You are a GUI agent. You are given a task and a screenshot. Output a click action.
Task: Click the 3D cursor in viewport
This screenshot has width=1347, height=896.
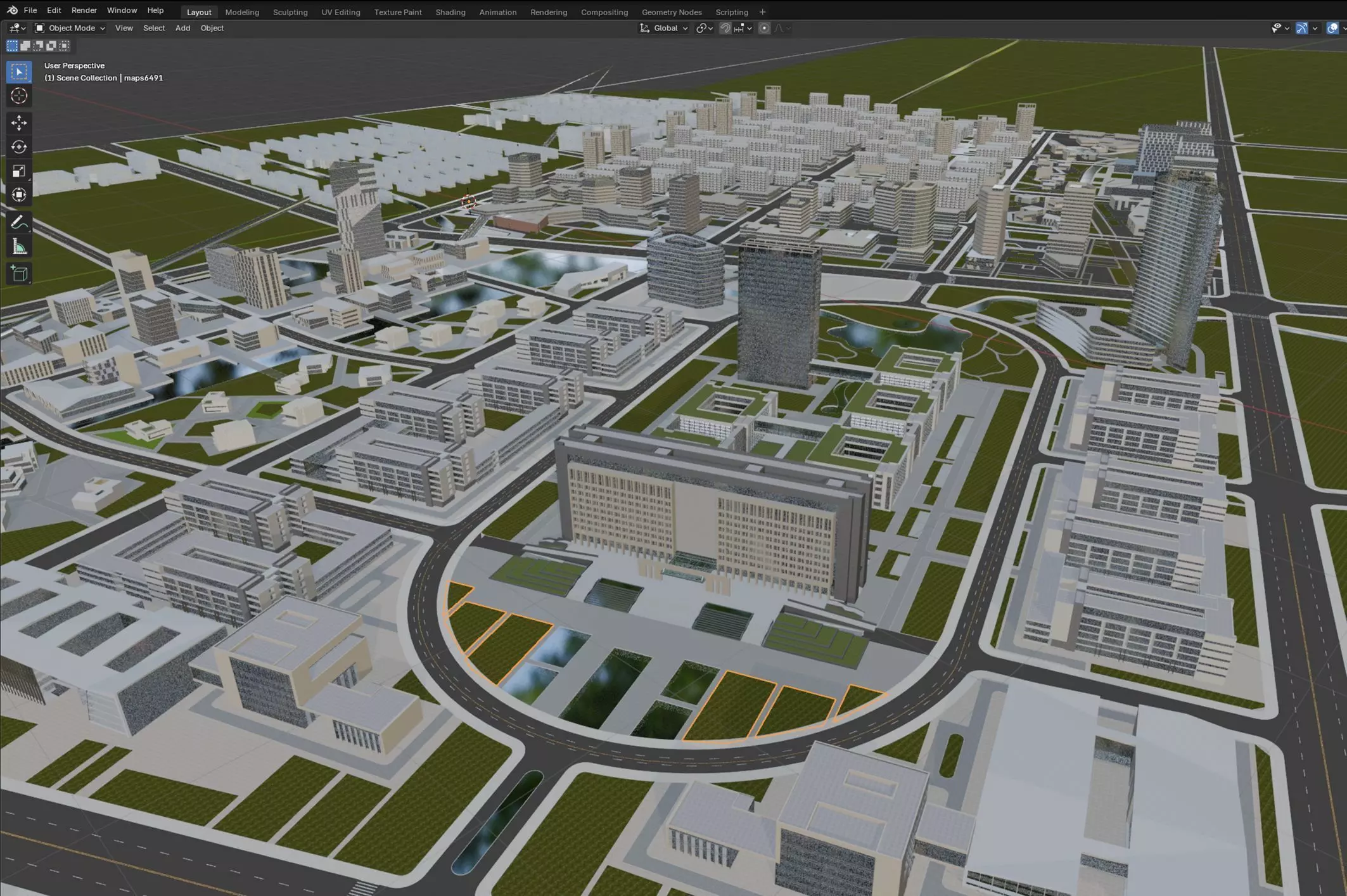468,202
